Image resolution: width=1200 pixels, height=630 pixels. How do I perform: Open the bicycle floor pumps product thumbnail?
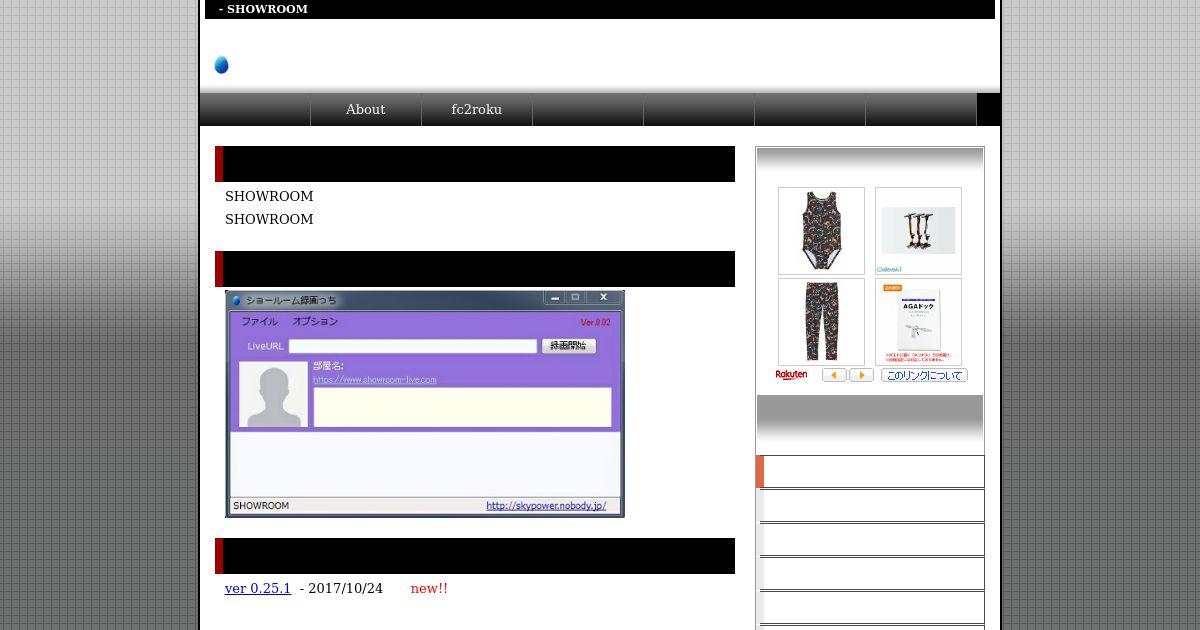pyautogui.click(x=918, y=231)
